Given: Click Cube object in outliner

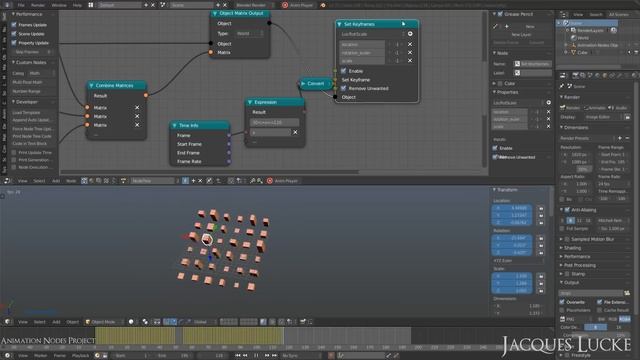Looking at the screenshot, I should coord(582,53).
